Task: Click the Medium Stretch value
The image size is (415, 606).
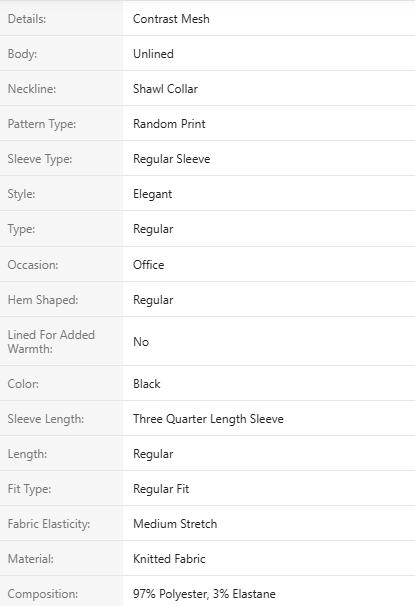Action: 175,524
